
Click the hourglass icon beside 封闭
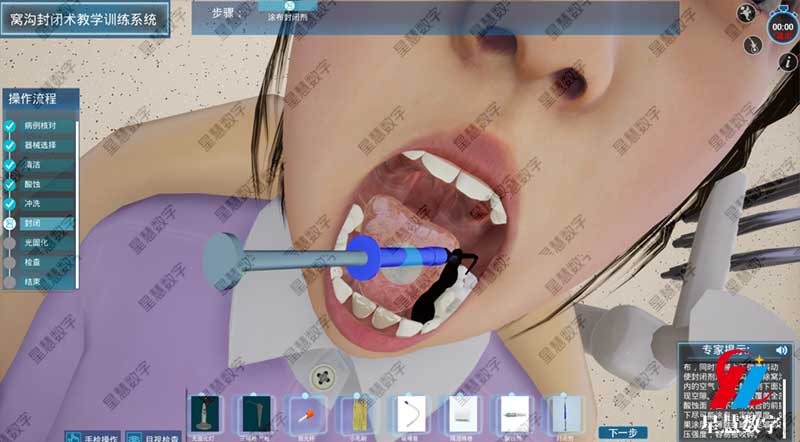pyautogui.click(x=10, y=223)
